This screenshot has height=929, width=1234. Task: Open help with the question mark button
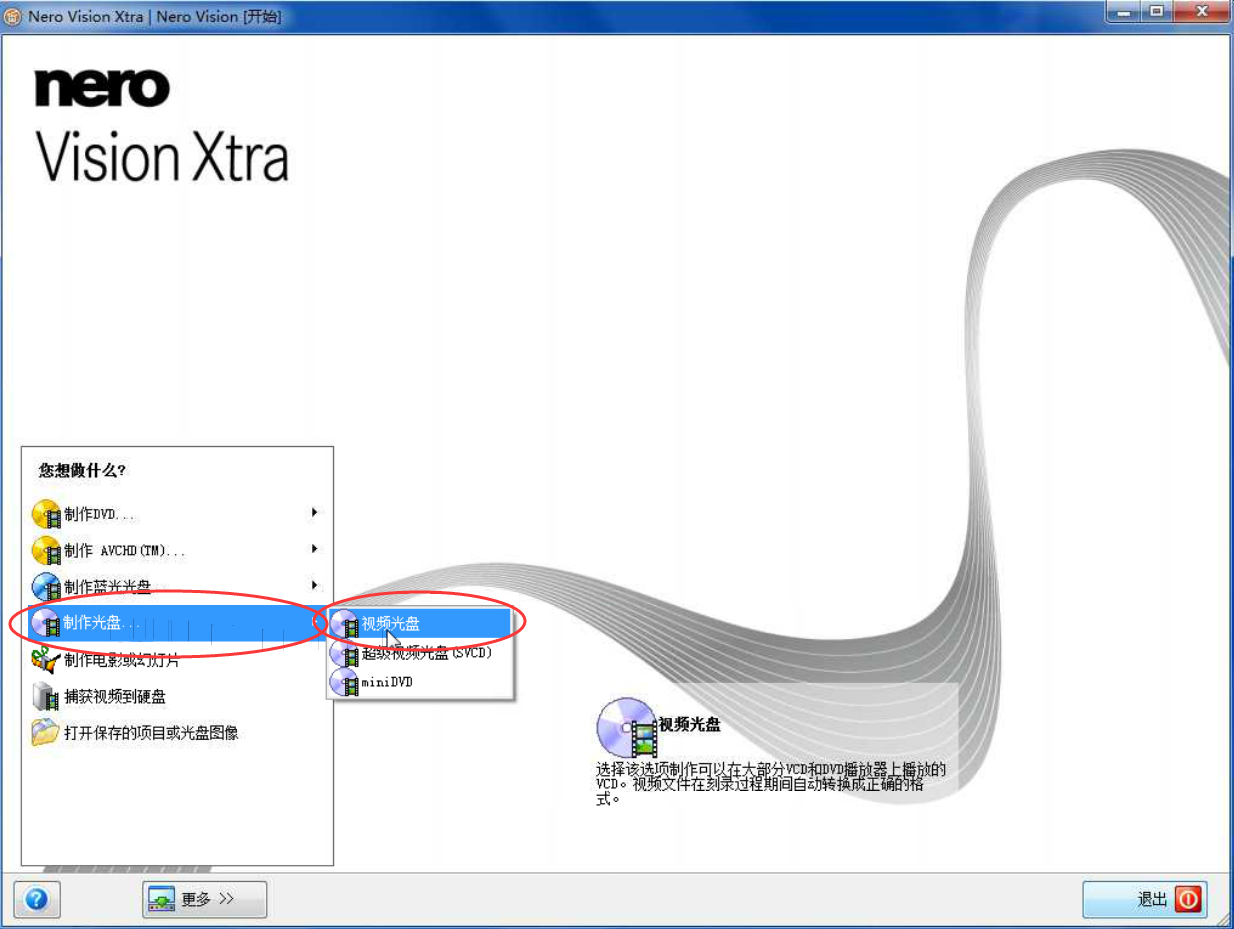point(38,899)
